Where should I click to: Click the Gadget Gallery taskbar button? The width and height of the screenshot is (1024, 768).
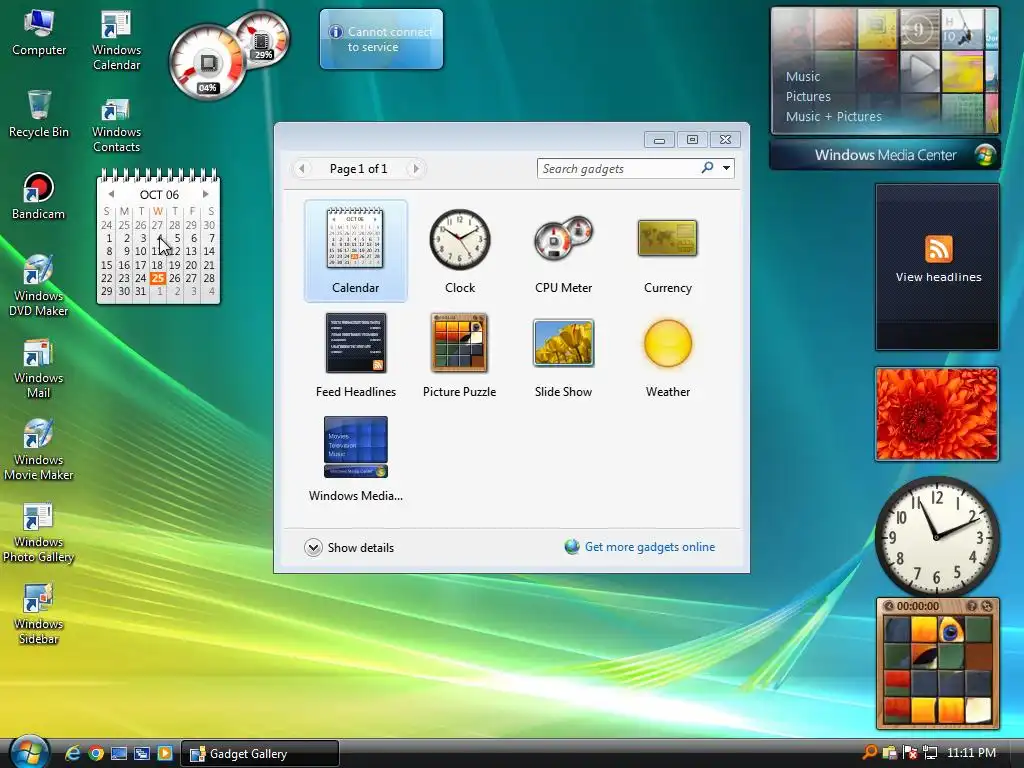coord(259,754)
